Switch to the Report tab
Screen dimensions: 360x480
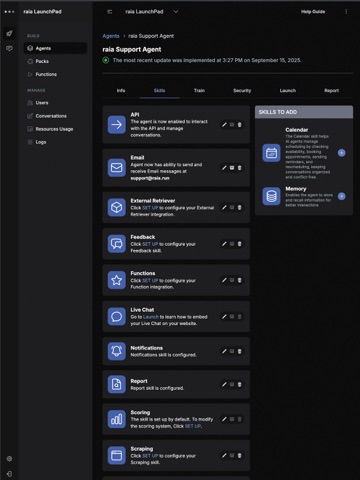pos(331,90)
